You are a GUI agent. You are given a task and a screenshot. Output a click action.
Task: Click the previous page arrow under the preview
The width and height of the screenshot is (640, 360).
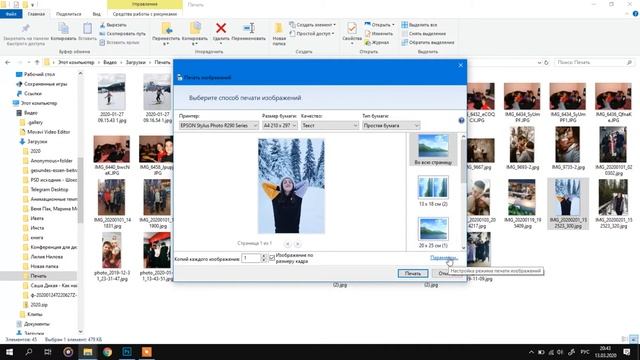pyautogui.click(x=287, y=244)
